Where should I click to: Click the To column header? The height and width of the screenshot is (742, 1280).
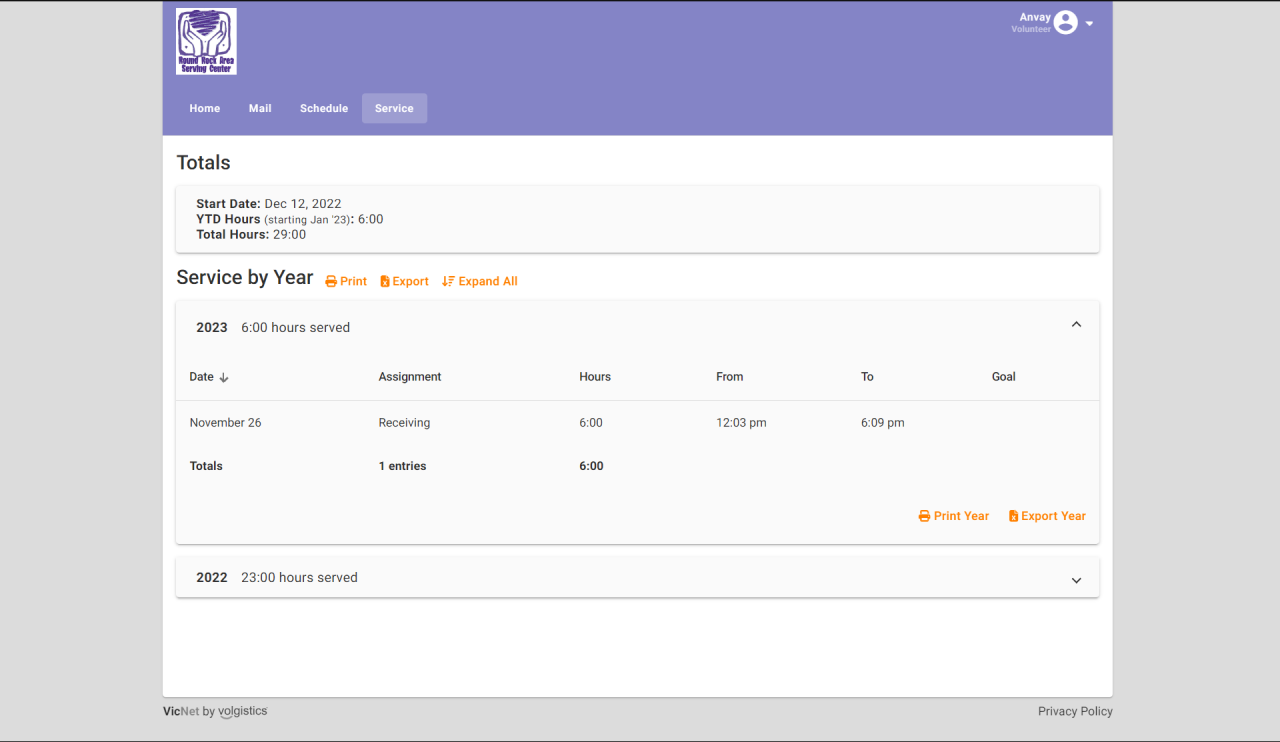tap(867, 377)
